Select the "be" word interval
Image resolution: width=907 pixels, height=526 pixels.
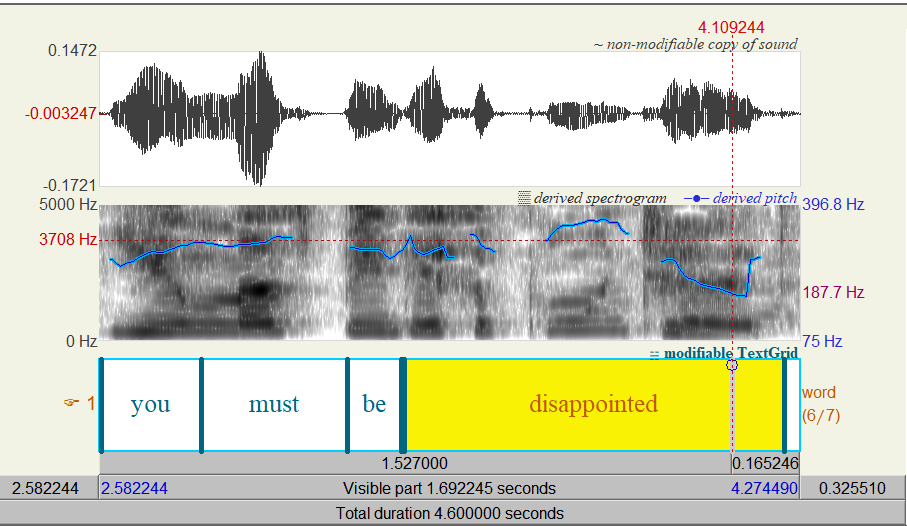coord(375,404)
